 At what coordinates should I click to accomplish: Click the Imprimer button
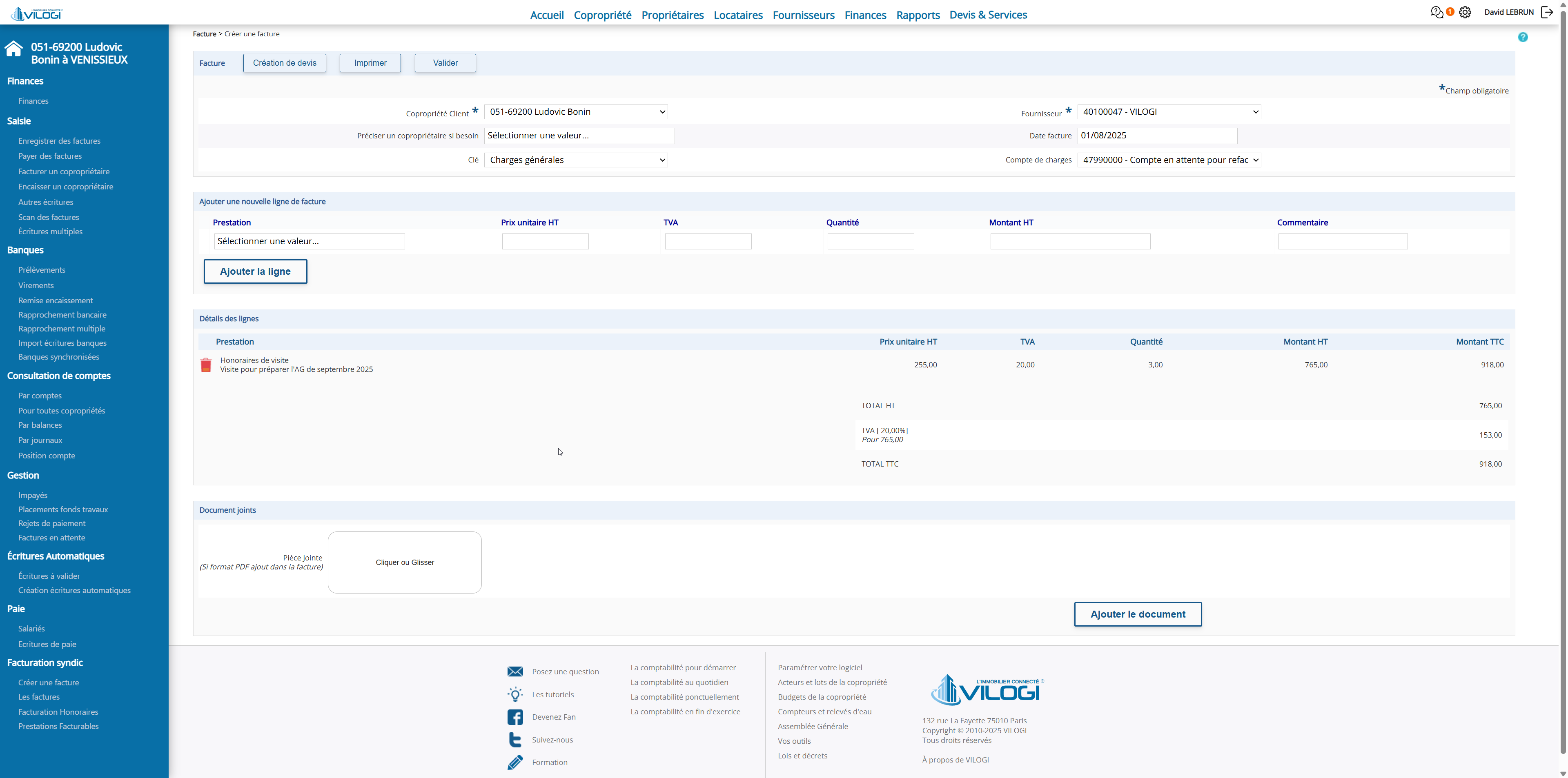tap(370, 62)
